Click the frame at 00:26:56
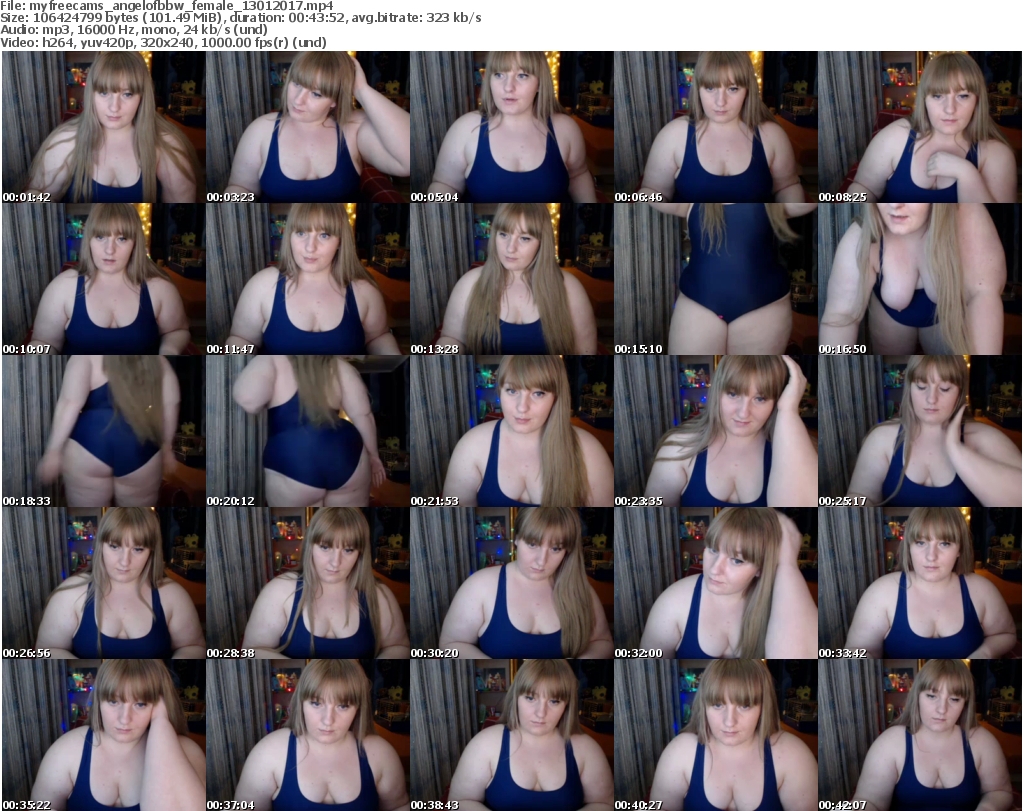This screenshot has height=811, width=1024. click(103, 583)
